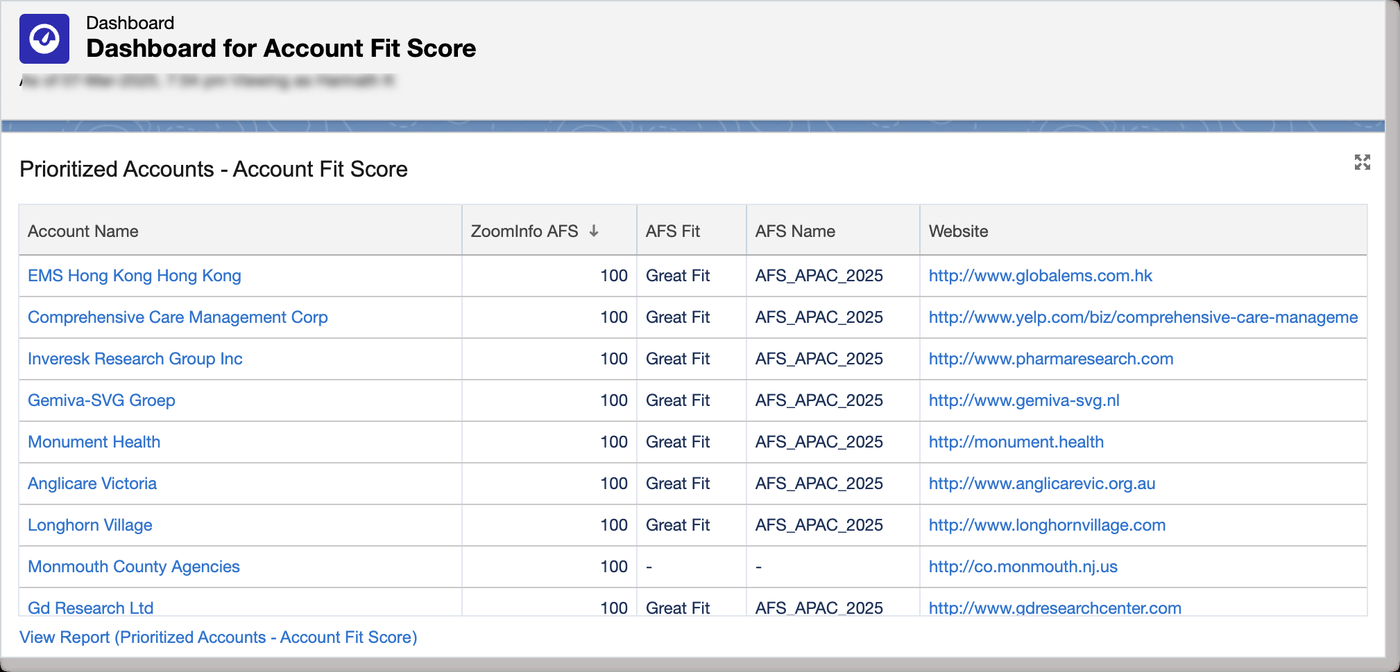Select Great Fit cell for Monument Health

[x=691, y=442]
